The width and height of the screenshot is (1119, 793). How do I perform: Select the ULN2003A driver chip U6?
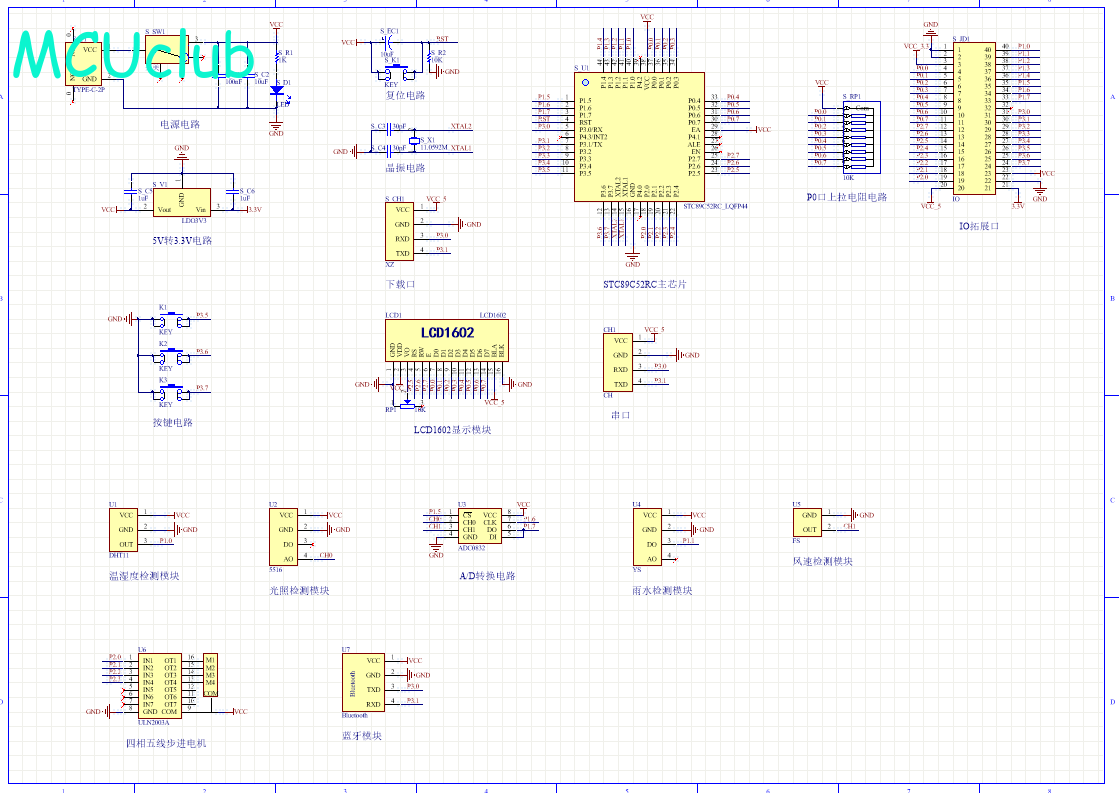tap(159, 685)
